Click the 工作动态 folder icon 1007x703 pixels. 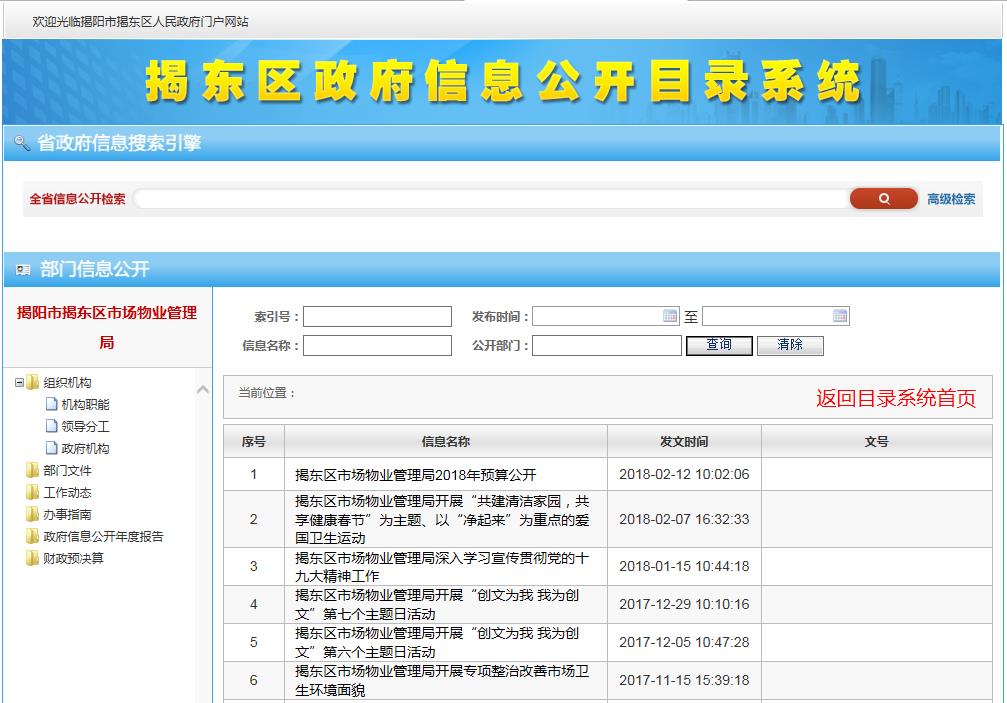coord(33,492)
